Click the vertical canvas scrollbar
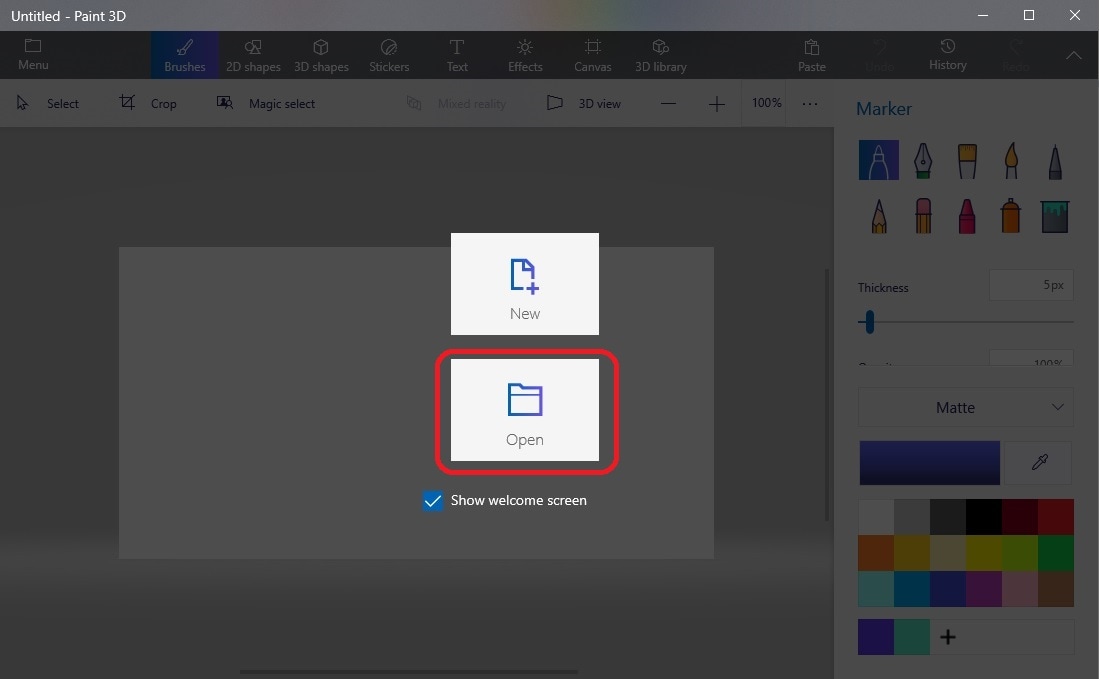Viewport: 1099px width, 679px height. pyautogui.click(x=826, y=395)
